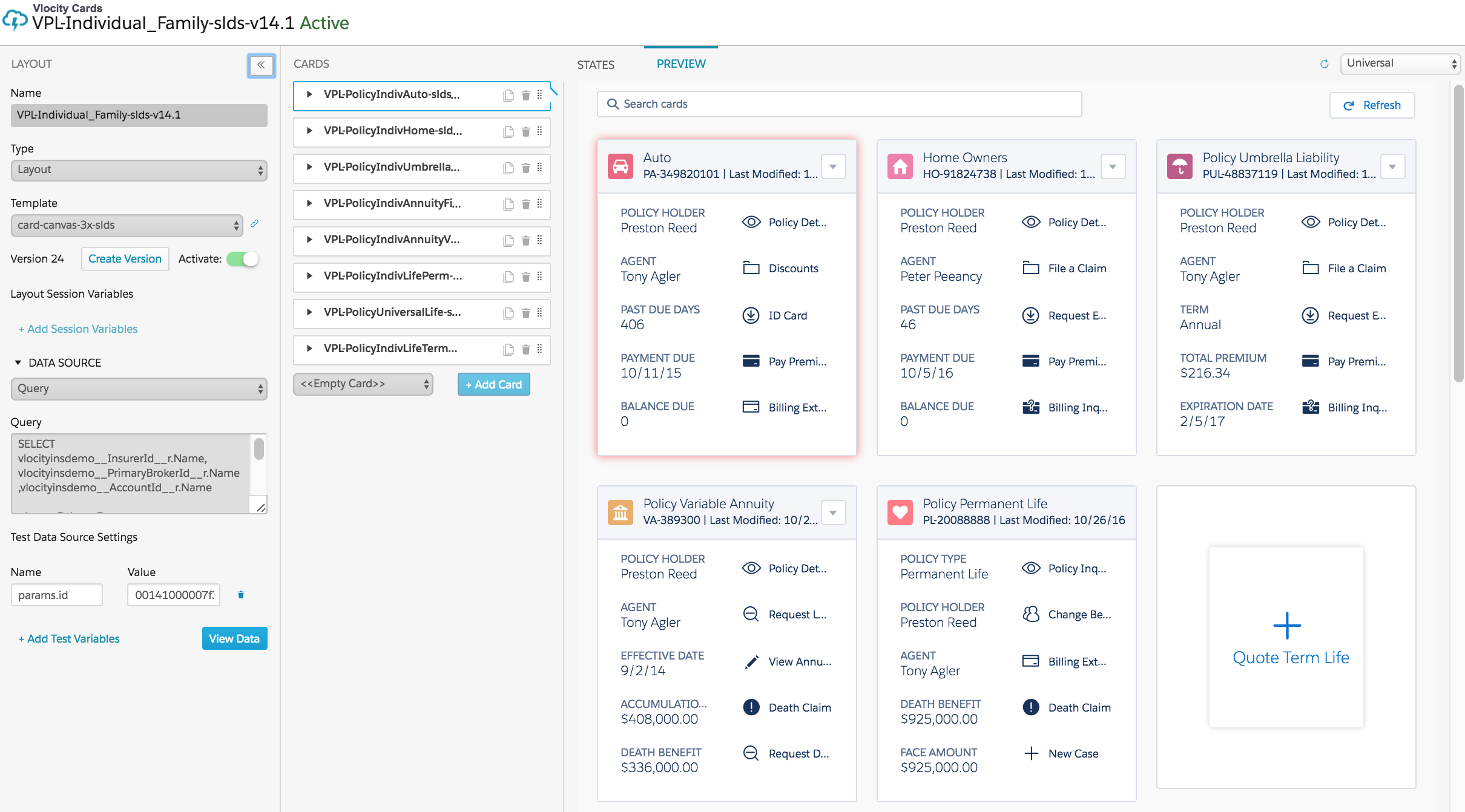Click Policy Inquiry on Permanent Life card
The image size is (1465, 812).
1064,568
